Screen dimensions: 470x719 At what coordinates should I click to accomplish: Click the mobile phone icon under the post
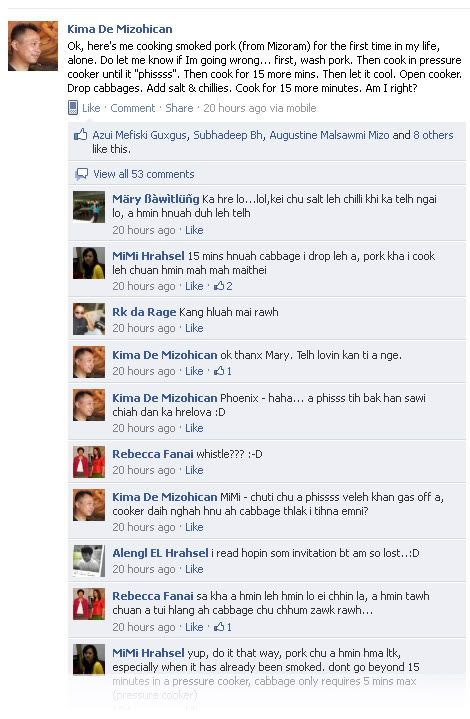(x=72, y=108)
